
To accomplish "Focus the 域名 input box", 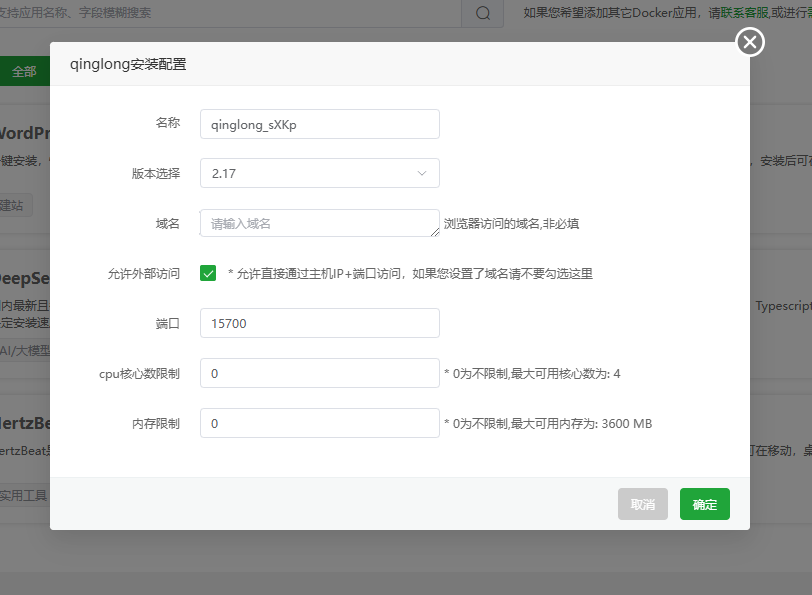I will 319,223.
